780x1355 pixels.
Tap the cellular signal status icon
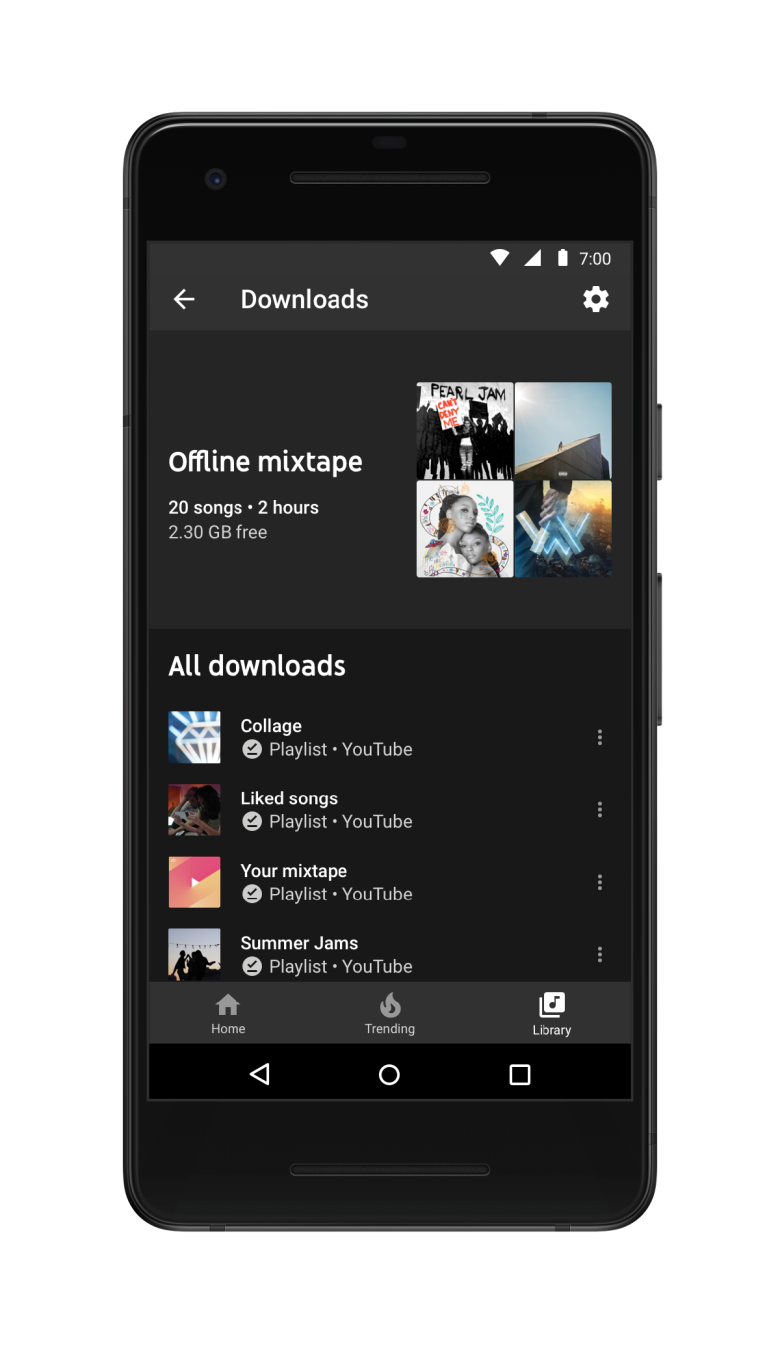(x=533, y=258)
